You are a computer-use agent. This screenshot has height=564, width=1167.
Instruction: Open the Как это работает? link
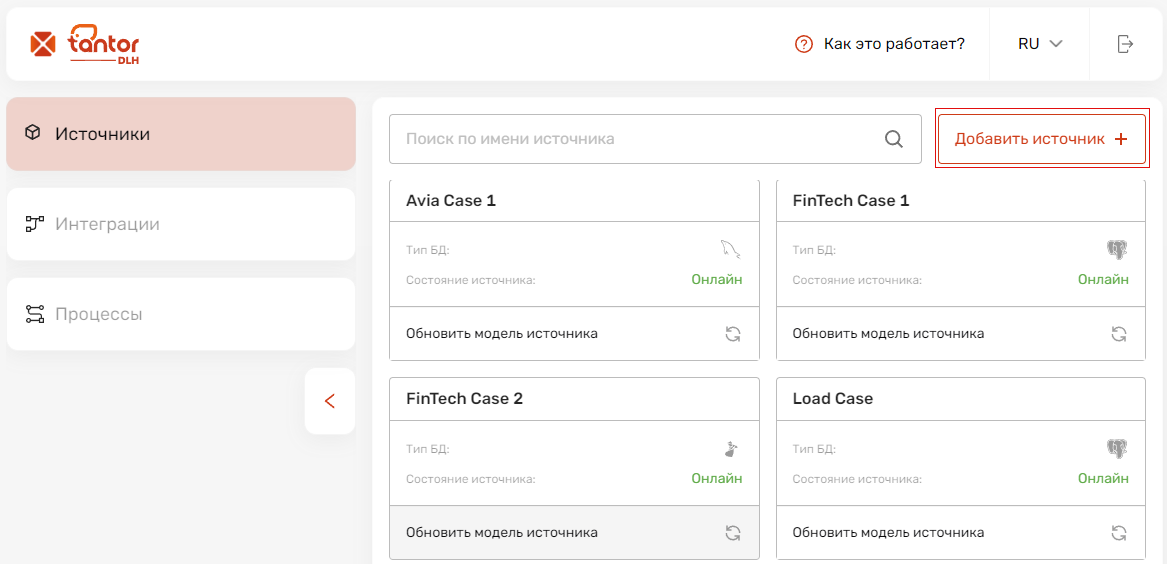[x=894, y=44]
